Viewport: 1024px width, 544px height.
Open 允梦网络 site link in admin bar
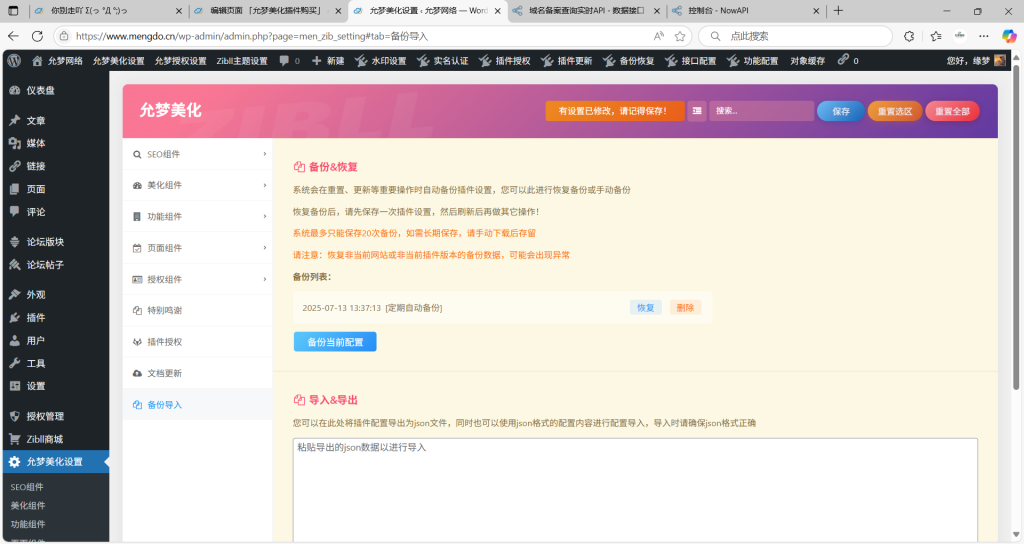(x=57, y=61)
